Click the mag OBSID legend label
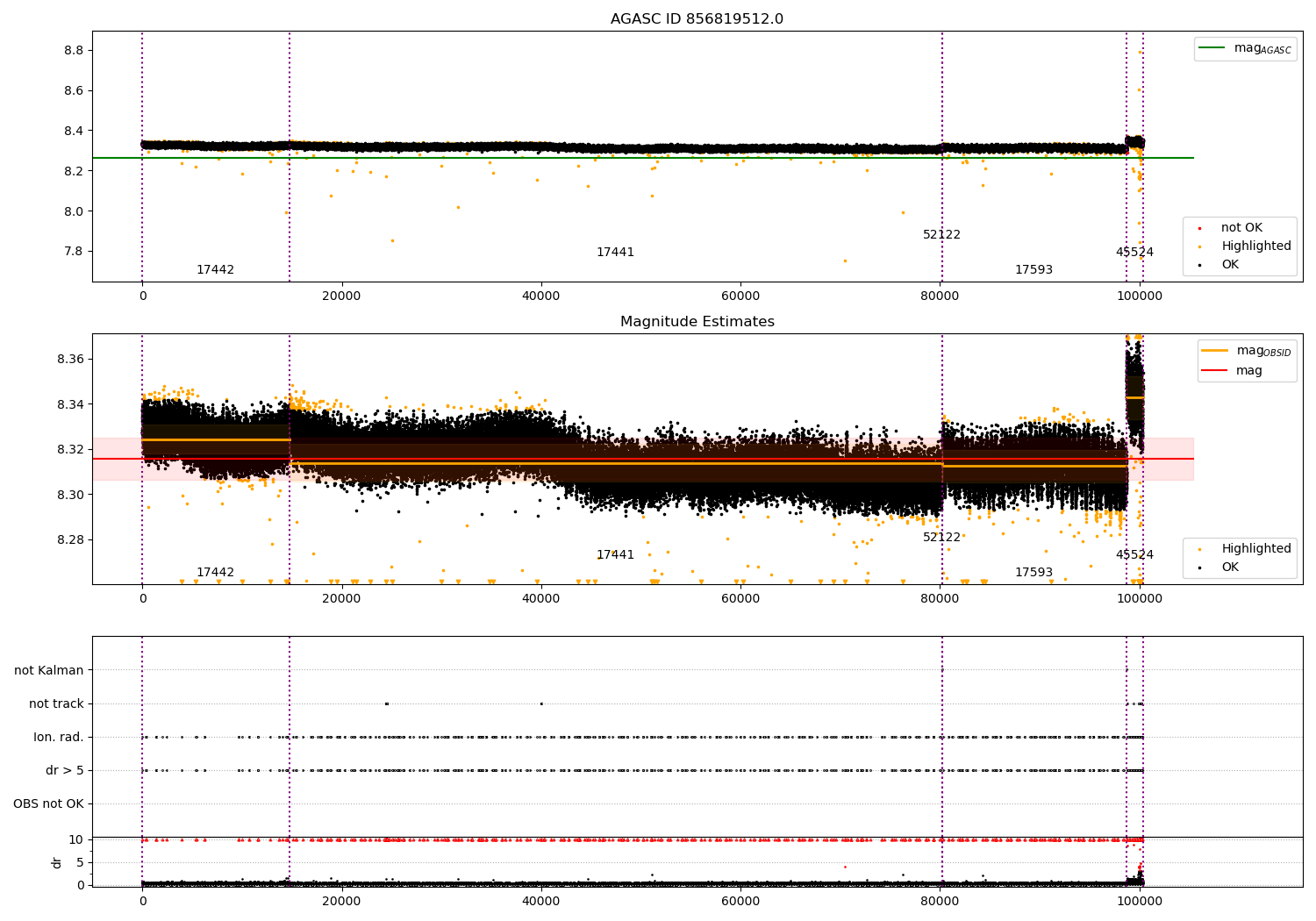 click(x=1263, y=351)
